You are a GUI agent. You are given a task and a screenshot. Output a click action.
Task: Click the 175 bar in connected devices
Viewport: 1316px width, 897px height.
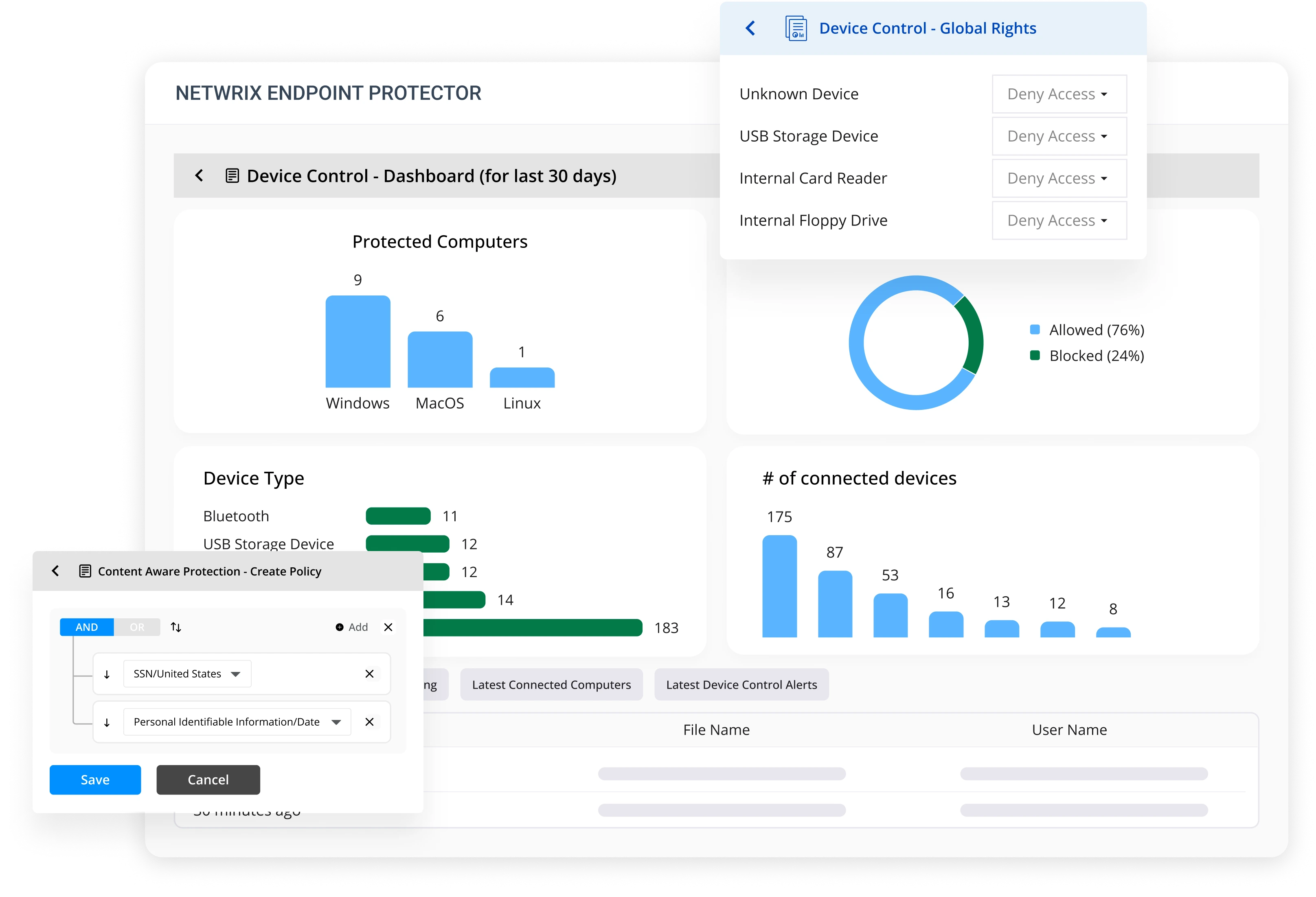coord(779,586)
